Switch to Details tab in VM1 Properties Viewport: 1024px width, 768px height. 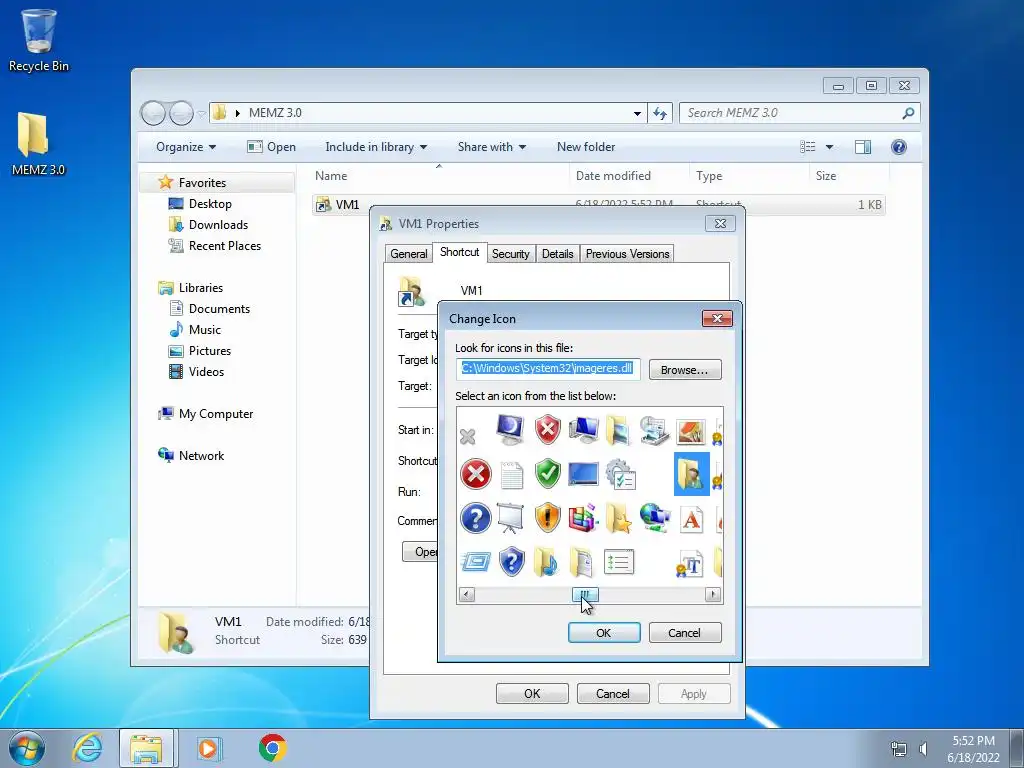click(x=557, y=253)
